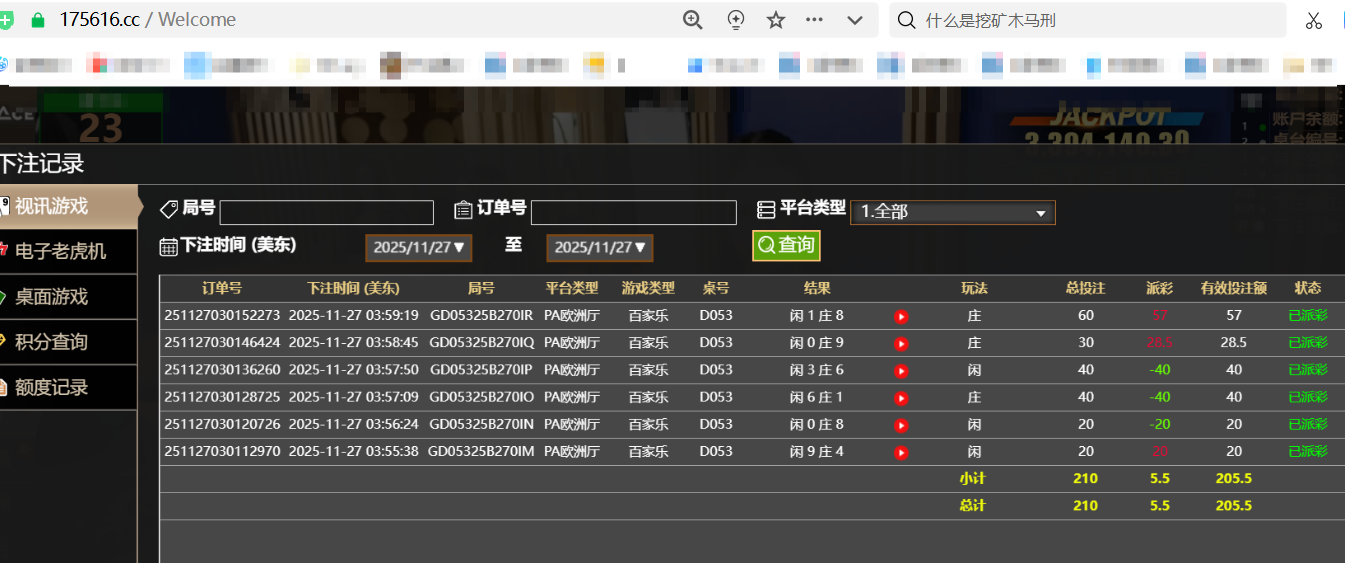Play video replay for order 251127030152273

click(x=901, y=317)
